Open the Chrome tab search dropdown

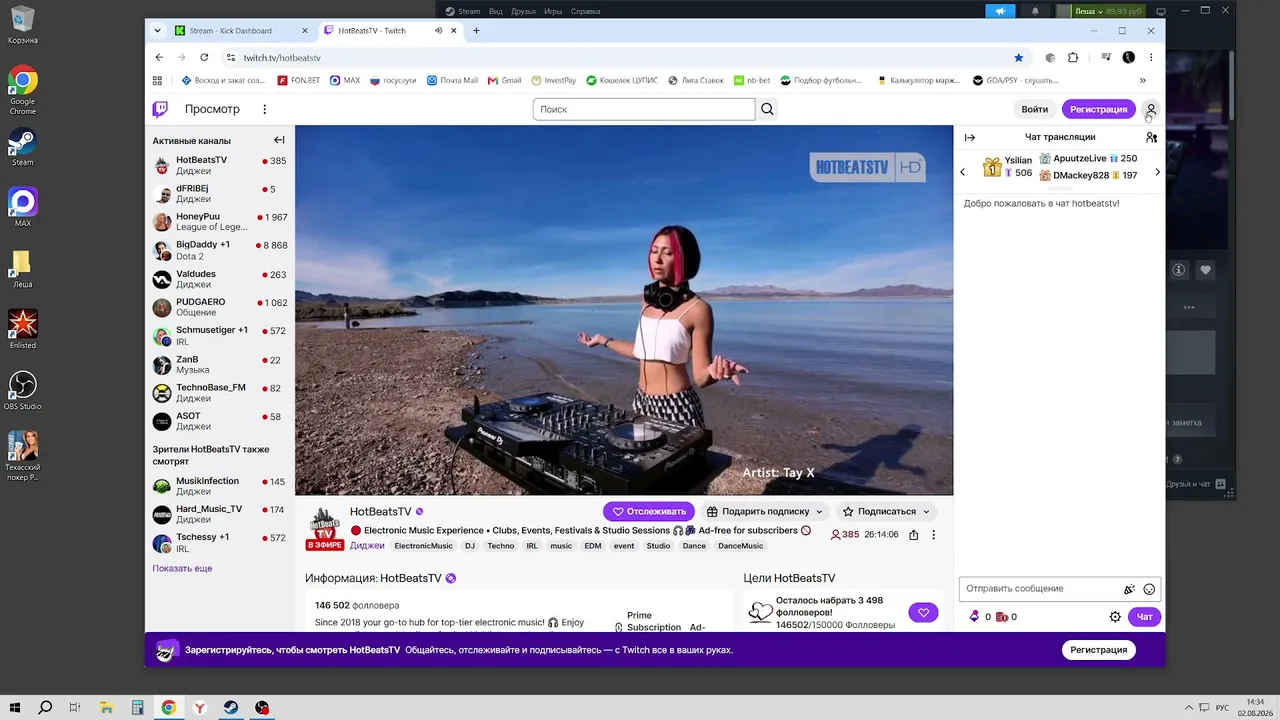click(157, 30)
